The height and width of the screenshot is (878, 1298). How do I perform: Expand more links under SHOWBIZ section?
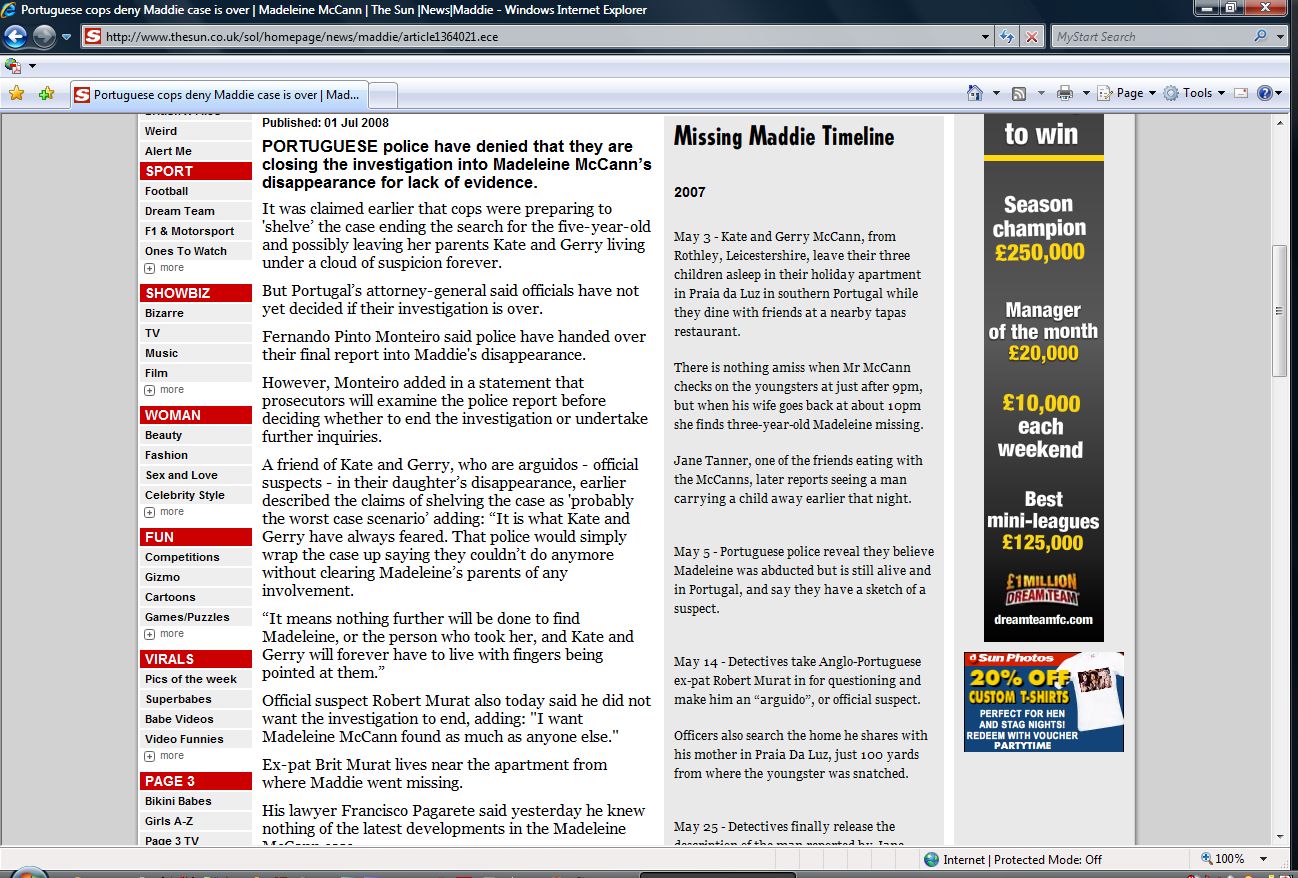click(165, 390)
